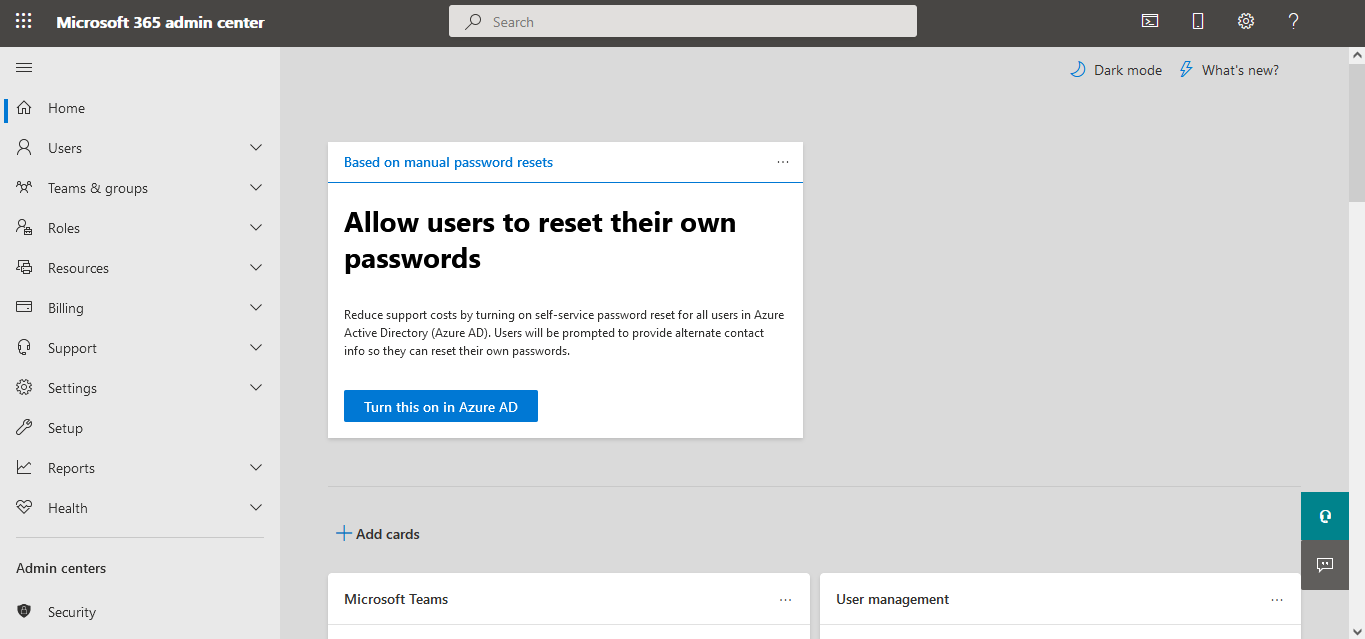Click the Resources printer icon

(x=25, y=268)
